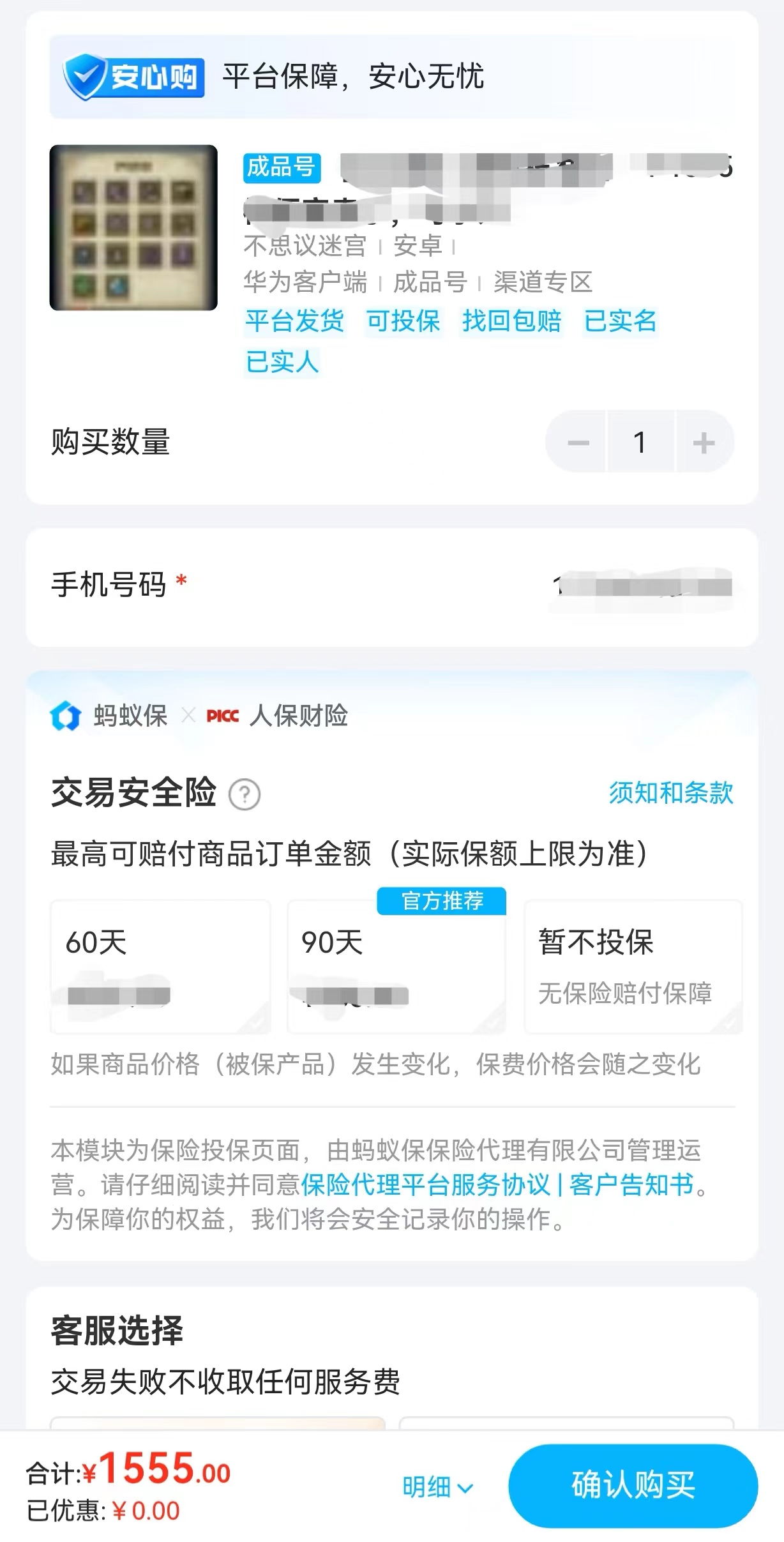Open 保险代理平台服务协议 agreement link

tap(425, 1184)
